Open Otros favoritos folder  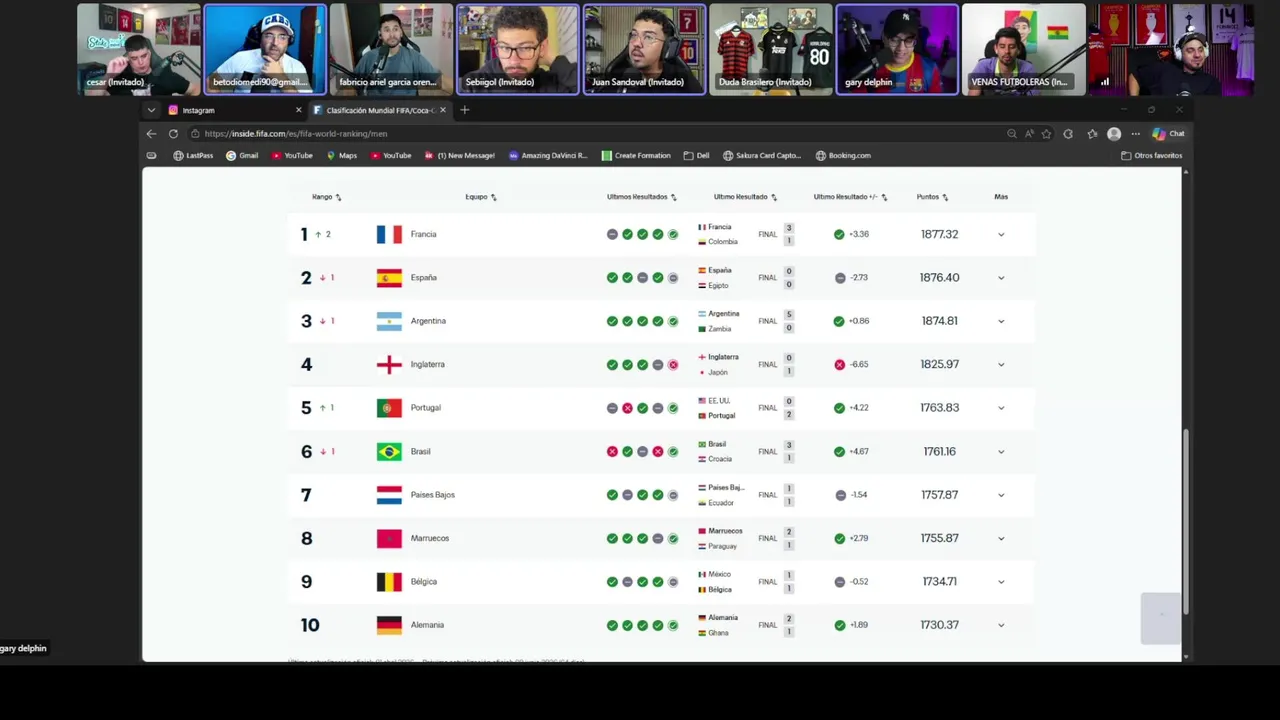point(1152,156)
